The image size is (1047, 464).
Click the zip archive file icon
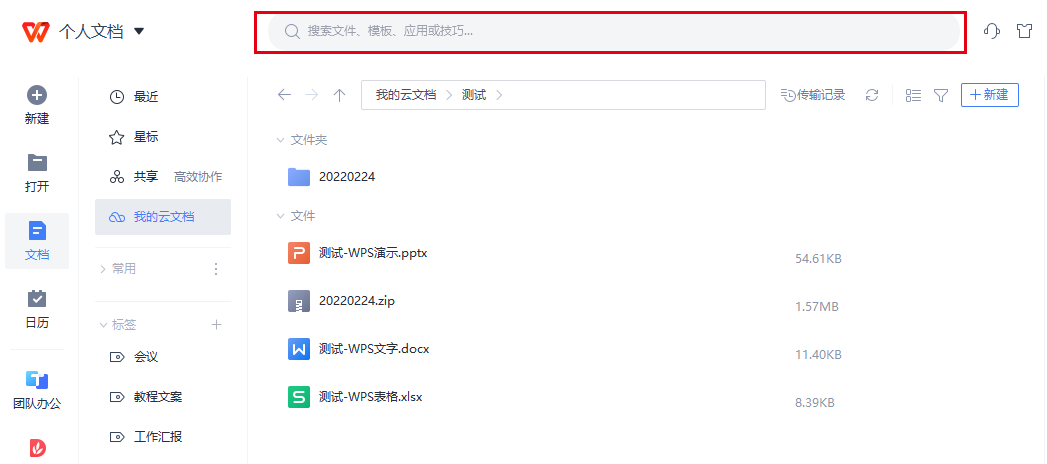click(x=299, y=301)
